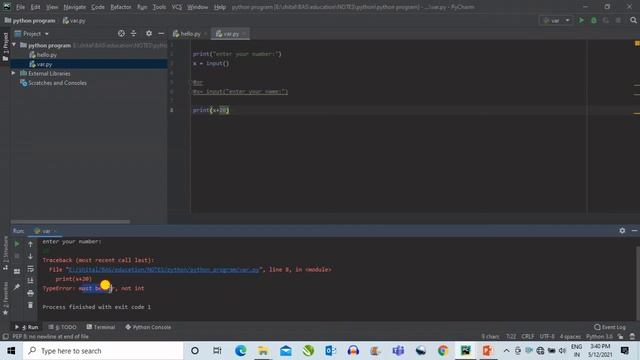Open the Navigate menu
The width and height of the screenshot is (640, 360).
click(75, 7)
